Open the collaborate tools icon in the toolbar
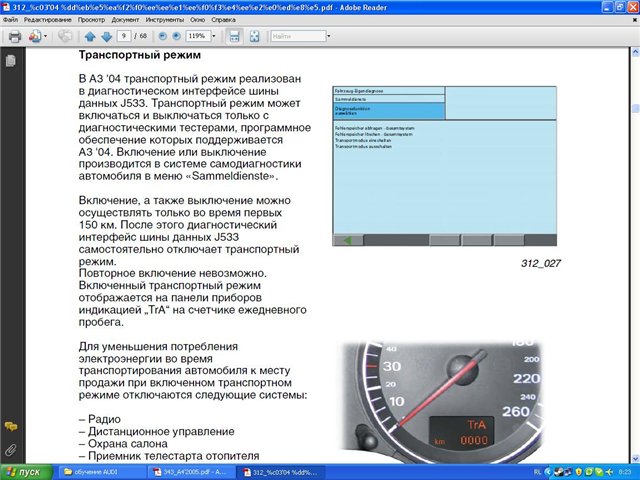 pos(35,36)
